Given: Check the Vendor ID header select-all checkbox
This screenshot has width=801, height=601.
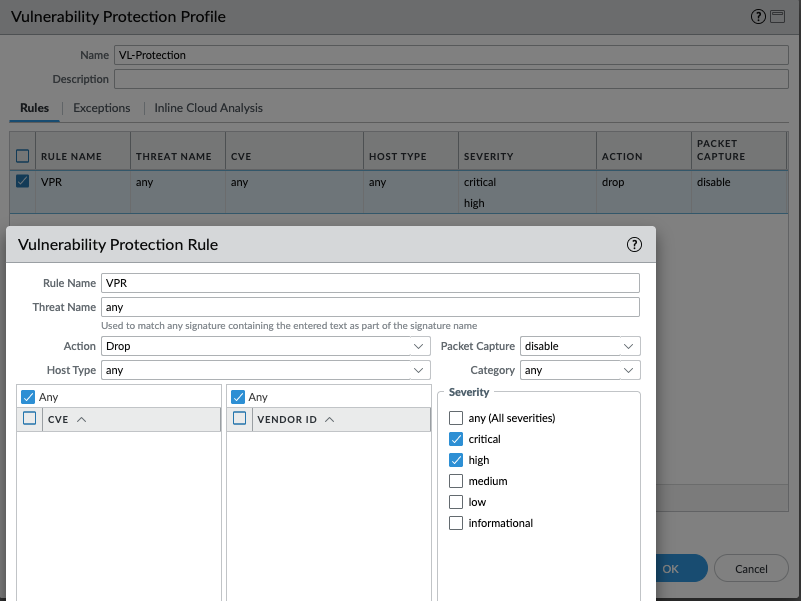Looking at the screenshot, I should point(240,419).
